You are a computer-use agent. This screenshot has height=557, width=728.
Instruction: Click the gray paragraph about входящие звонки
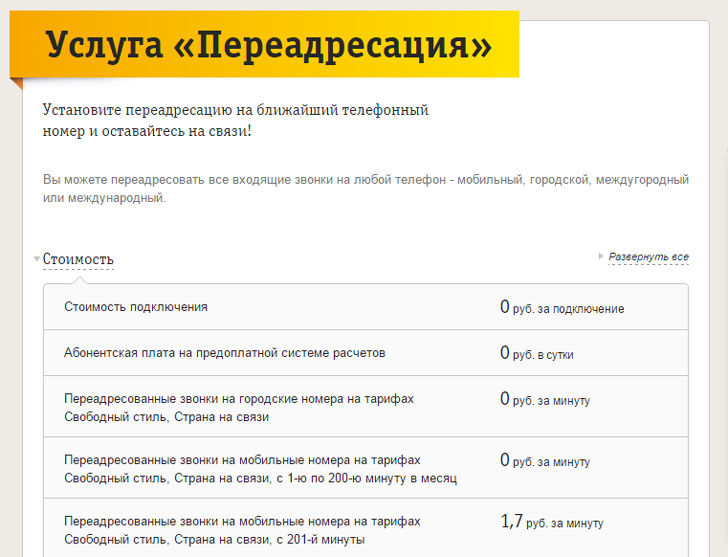pyautogui.click(x=365, y=188)
